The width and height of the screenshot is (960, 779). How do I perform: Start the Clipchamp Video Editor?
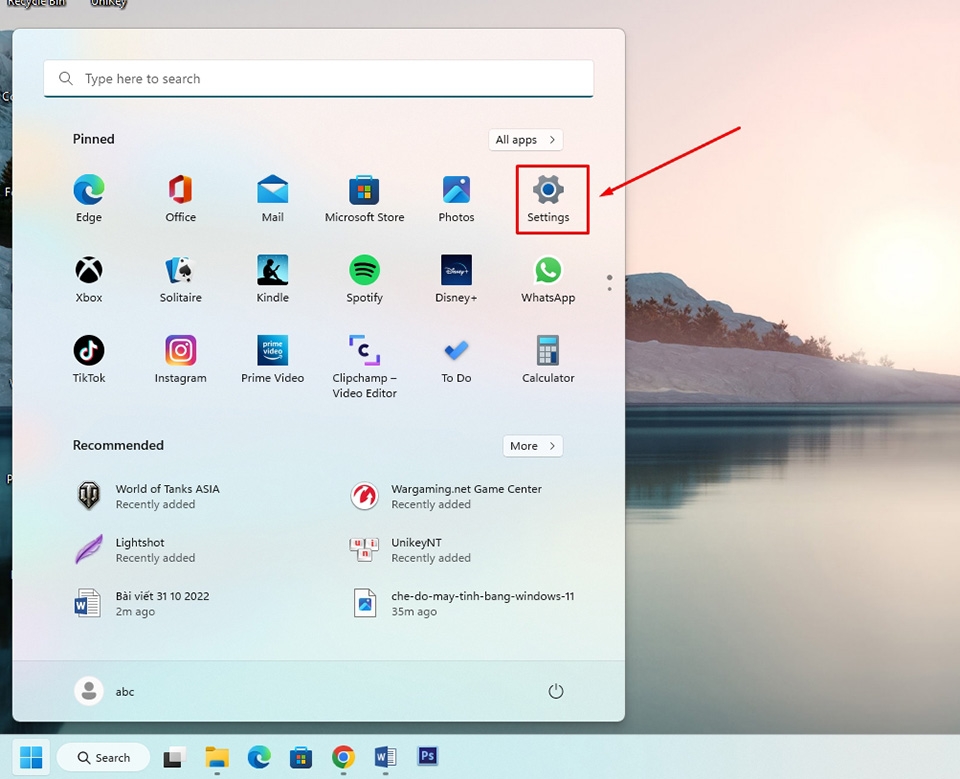364,358
